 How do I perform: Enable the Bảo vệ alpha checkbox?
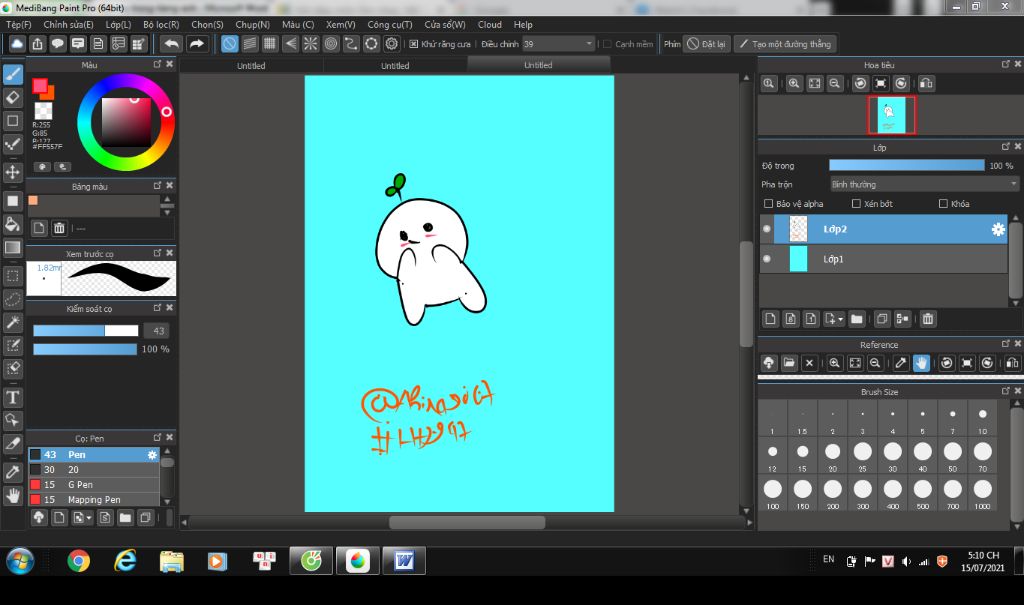(x=768, y=204)
